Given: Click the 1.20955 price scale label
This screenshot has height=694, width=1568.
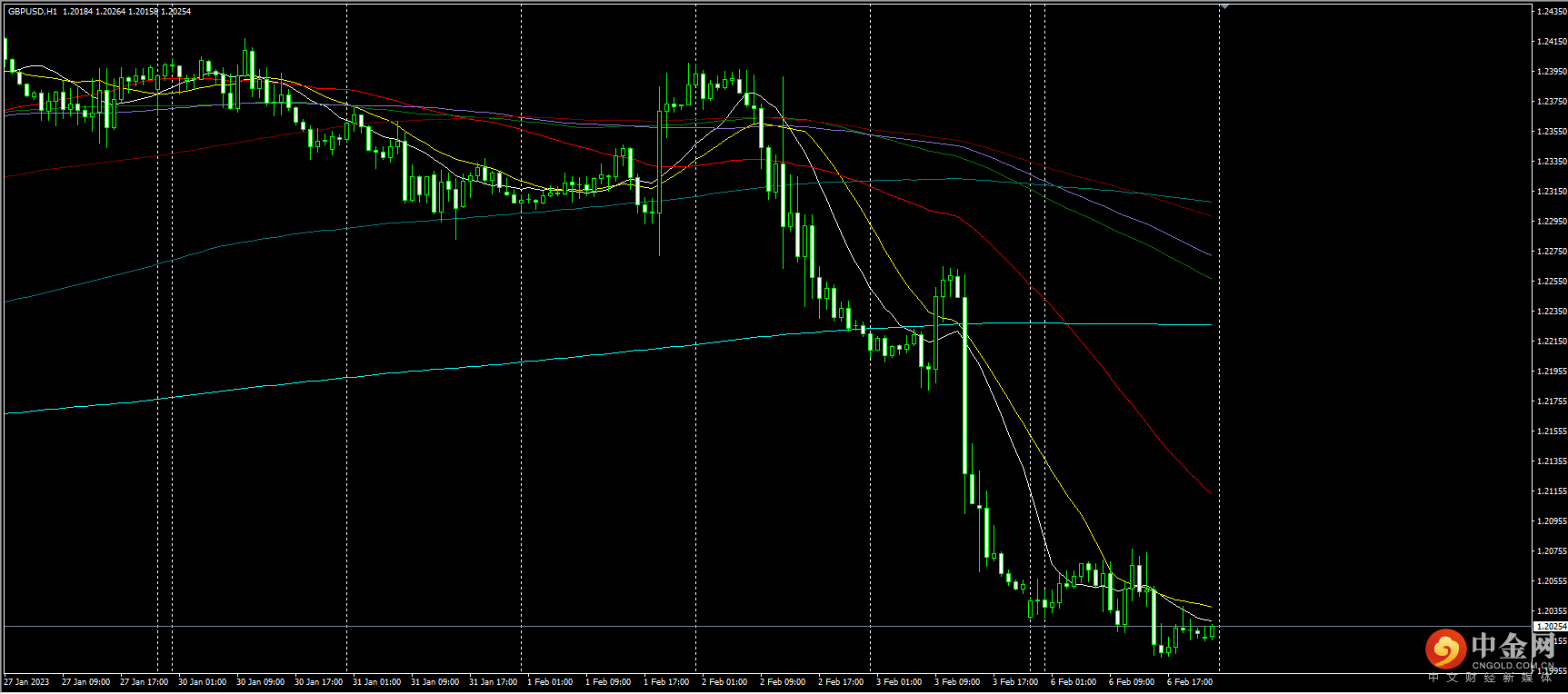Looking at the screenshot, I should click(x=1551, y=521).
